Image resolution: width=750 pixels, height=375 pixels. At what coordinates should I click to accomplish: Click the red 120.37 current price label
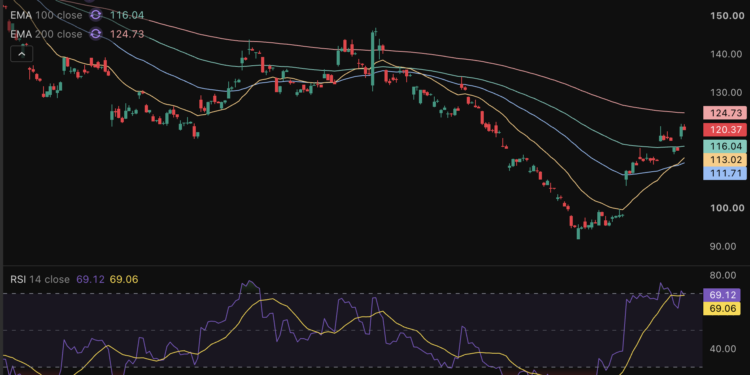point(725,130)
